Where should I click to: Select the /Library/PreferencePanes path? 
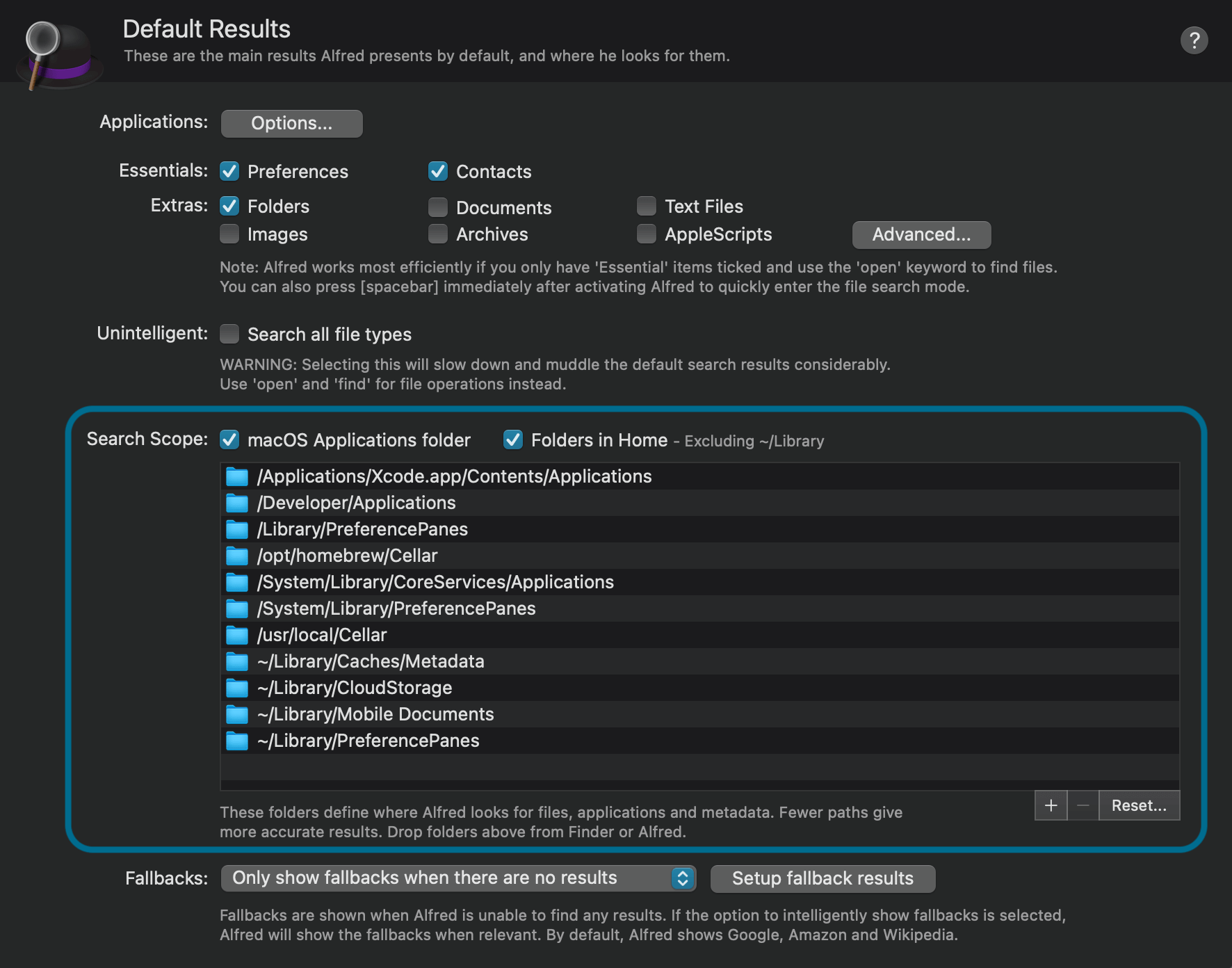pos(699,529)
